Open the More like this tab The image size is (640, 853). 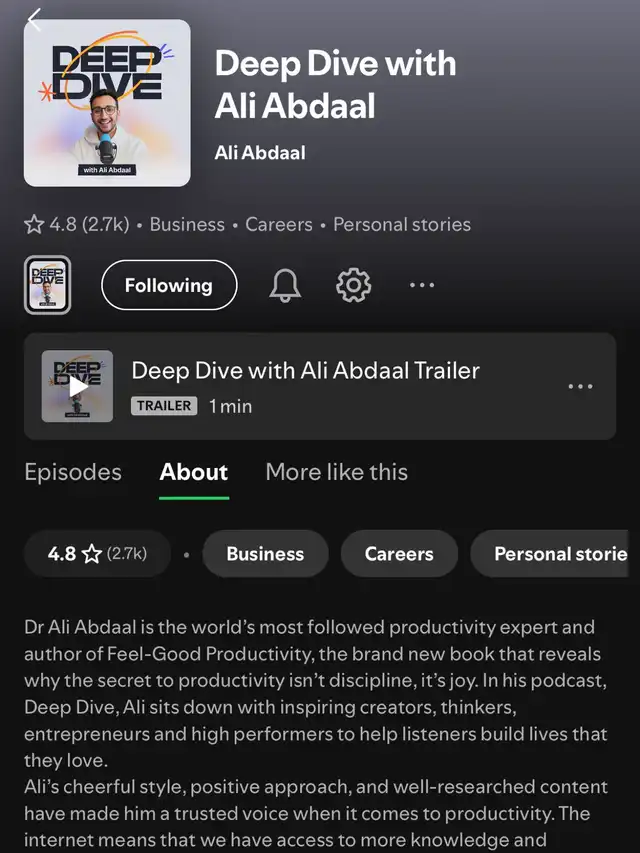click(336, 472)
